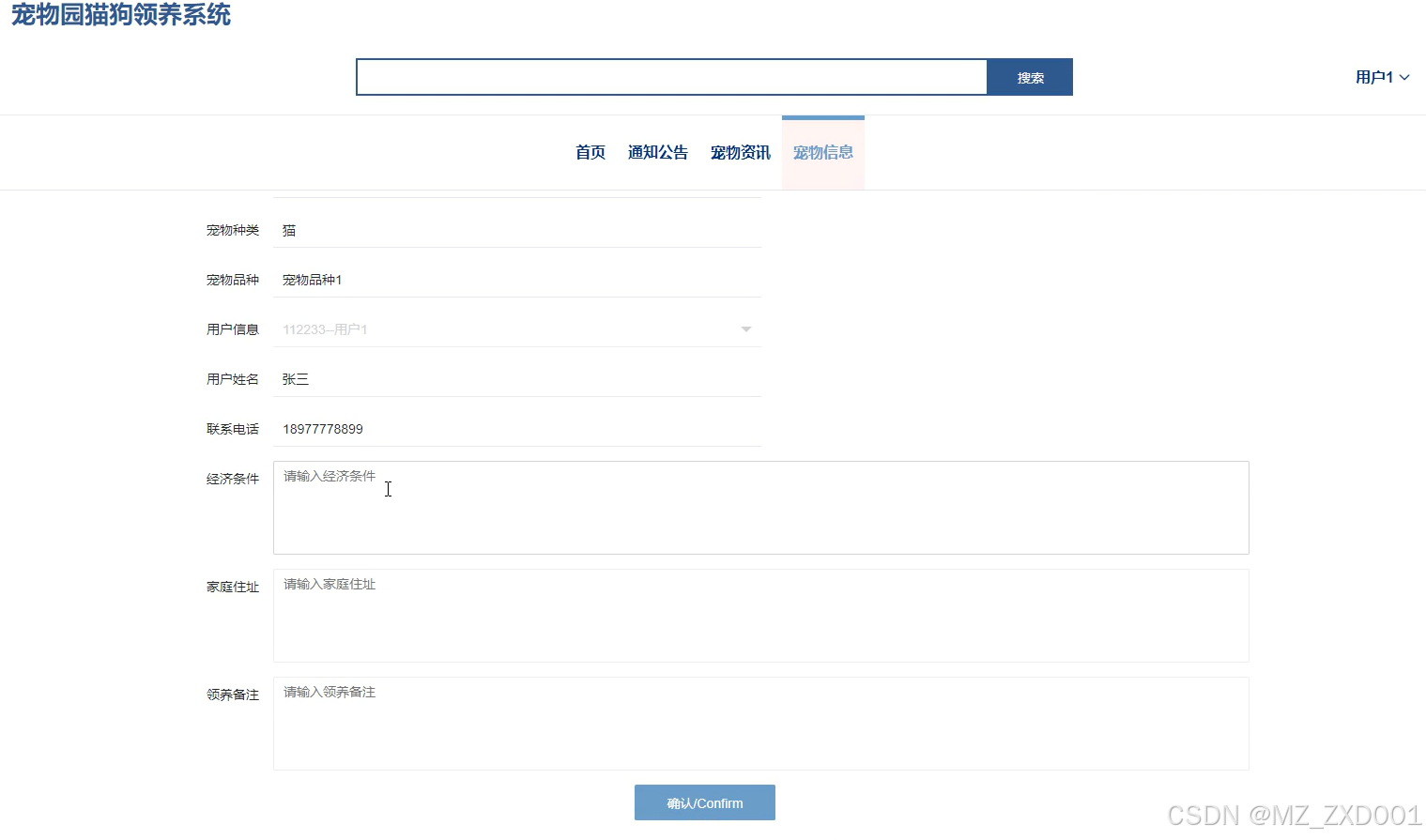
Task: Click the 家庭住址 label
Action: [x=233, y=587]
